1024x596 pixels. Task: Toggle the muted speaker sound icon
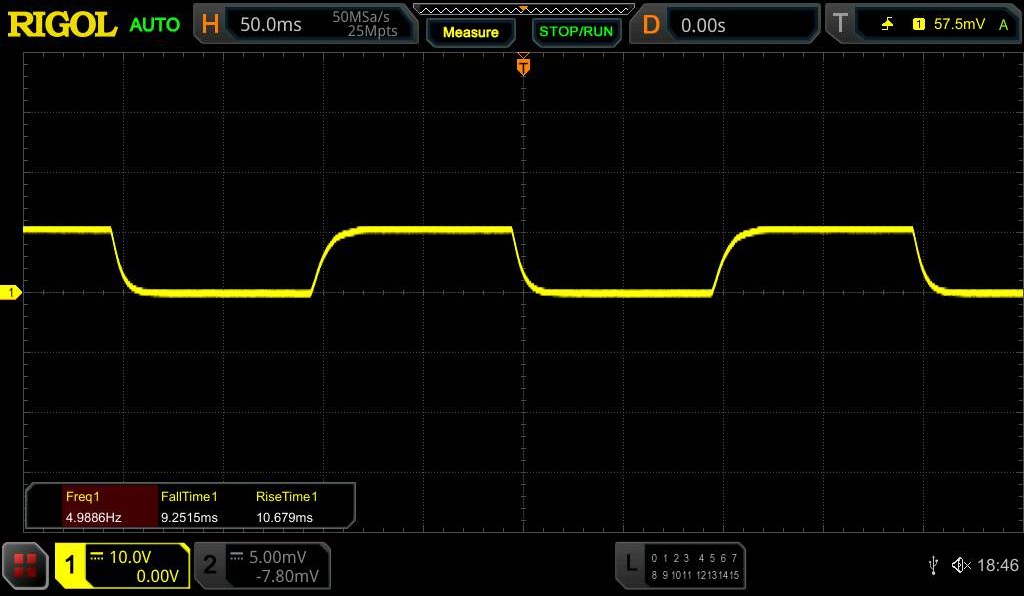[x=960, y=566]
